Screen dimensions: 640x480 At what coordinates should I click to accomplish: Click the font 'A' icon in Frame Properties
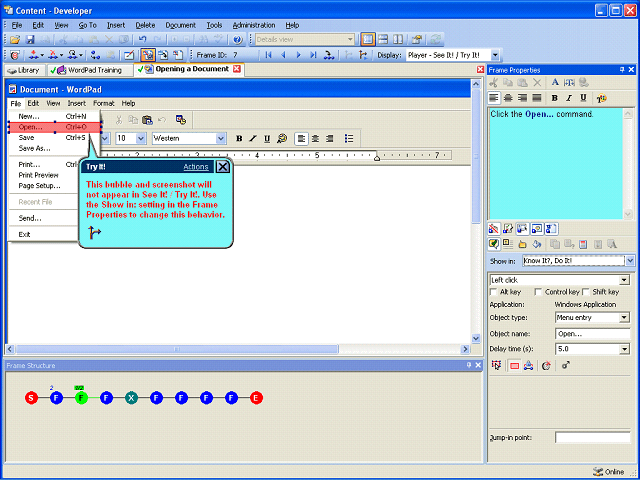555,82
